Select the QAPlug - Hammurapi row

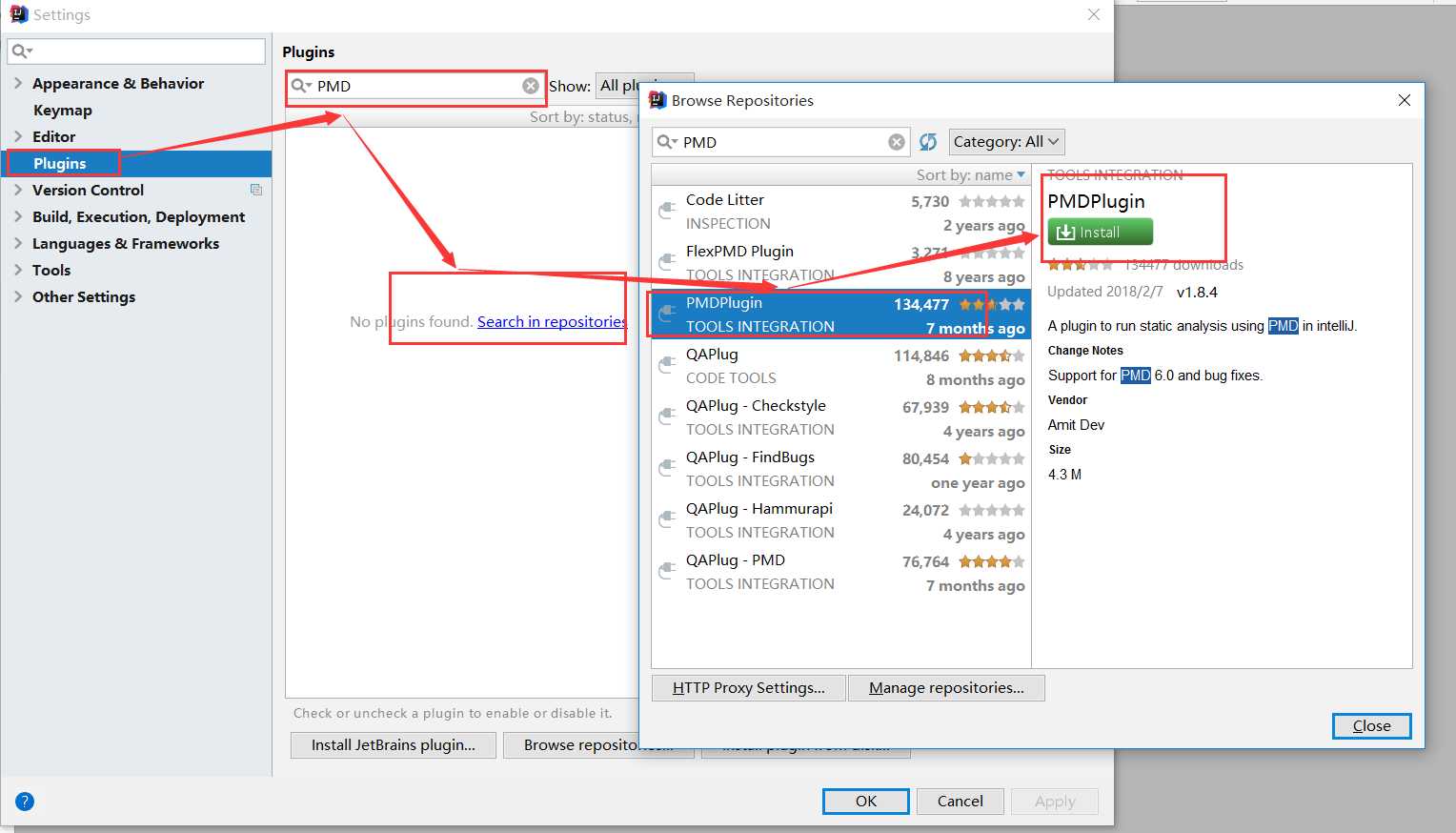[840, 520]
